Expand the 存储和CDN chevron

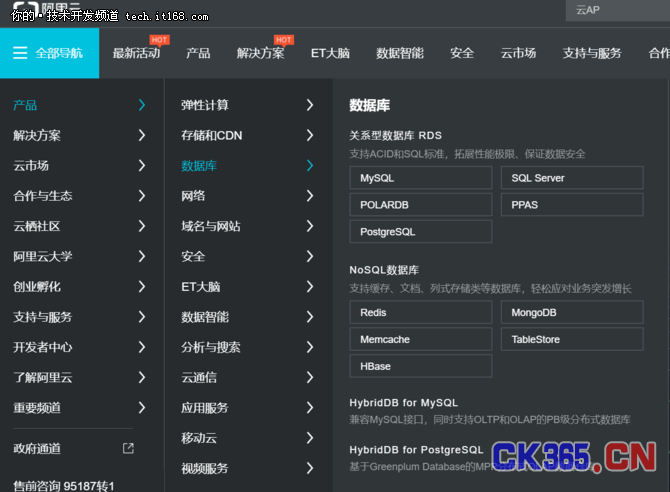tap(310, 136)
